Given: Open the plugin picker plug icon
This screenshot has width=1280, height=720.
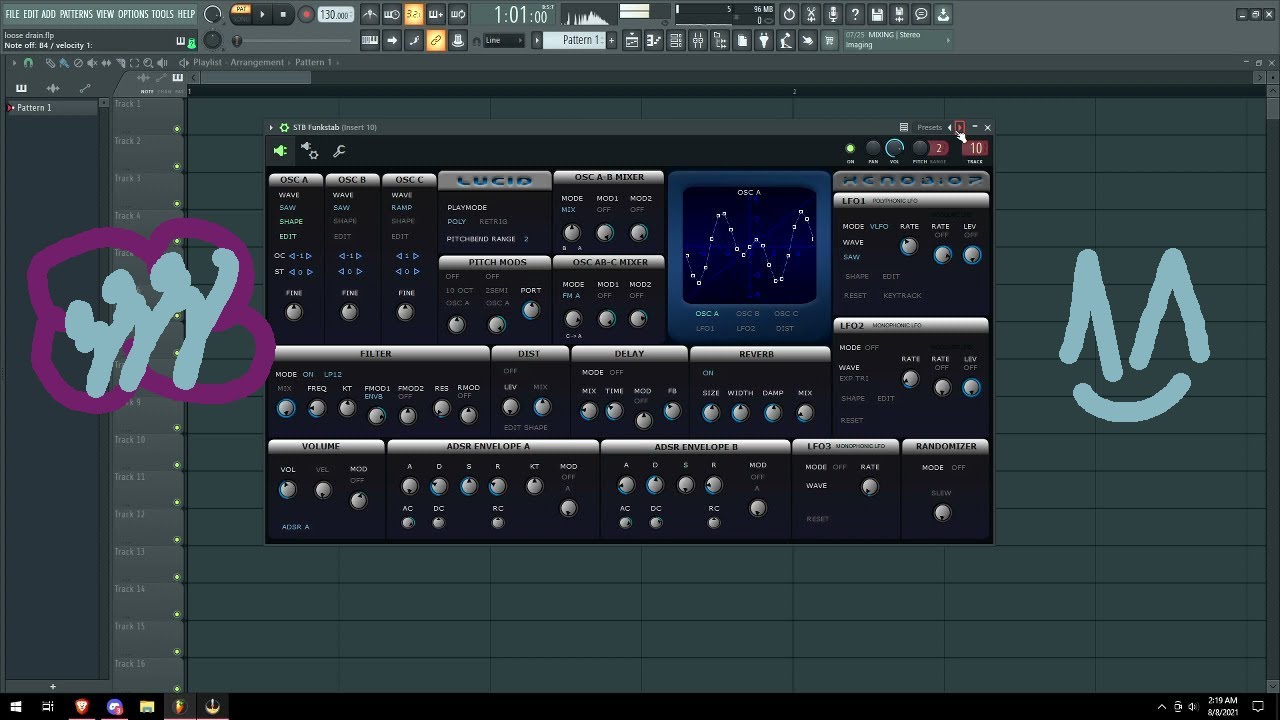Looking at the screenshot, I should 764,40.
